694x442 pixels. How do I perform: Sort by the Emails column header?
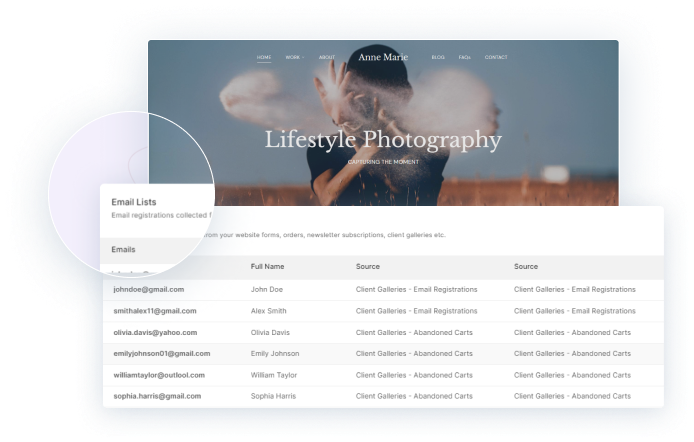click(x=123, y=249)
